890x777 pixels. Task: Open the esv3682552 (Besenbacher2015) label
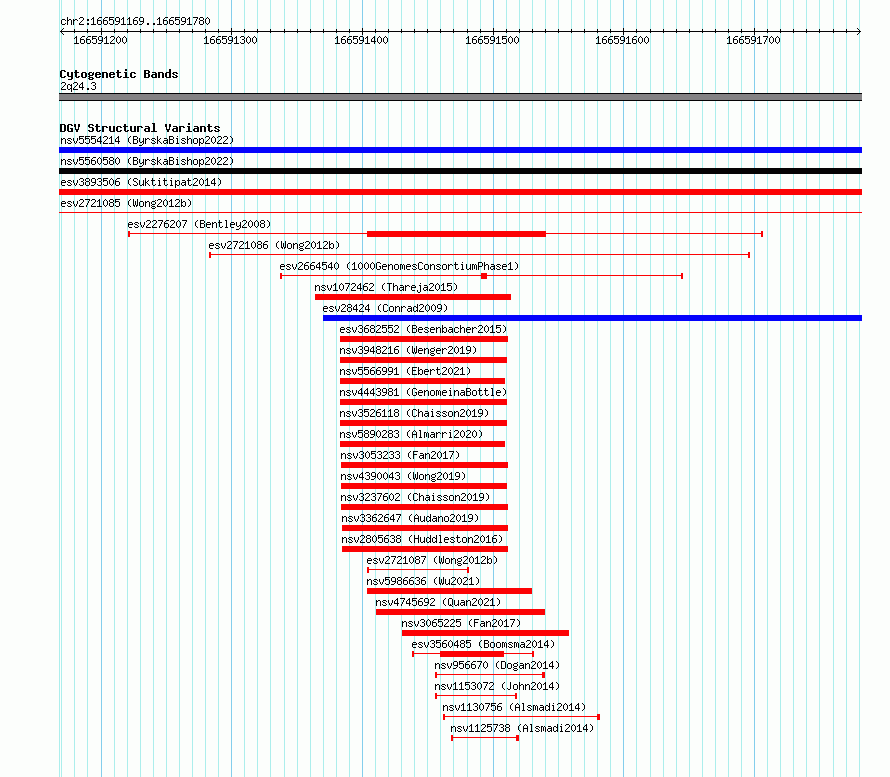[423, 329]
